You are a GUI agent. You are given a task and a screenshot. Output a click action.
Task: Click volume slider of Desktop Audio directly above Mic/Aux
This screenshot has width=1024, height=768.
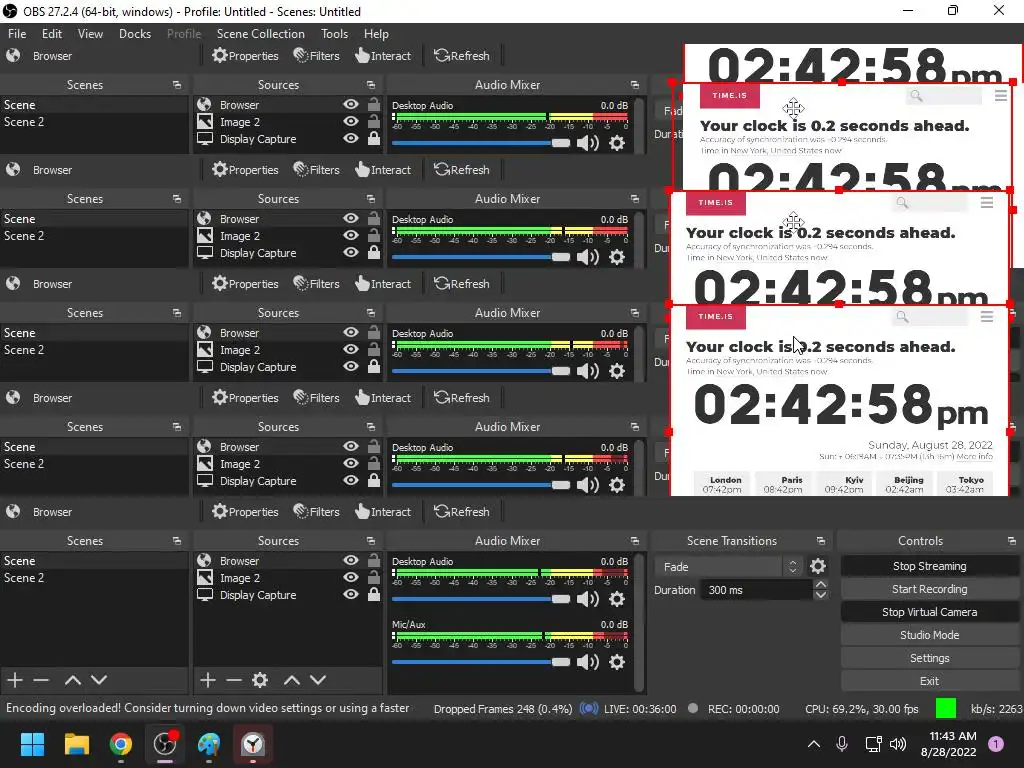point(481,599)
